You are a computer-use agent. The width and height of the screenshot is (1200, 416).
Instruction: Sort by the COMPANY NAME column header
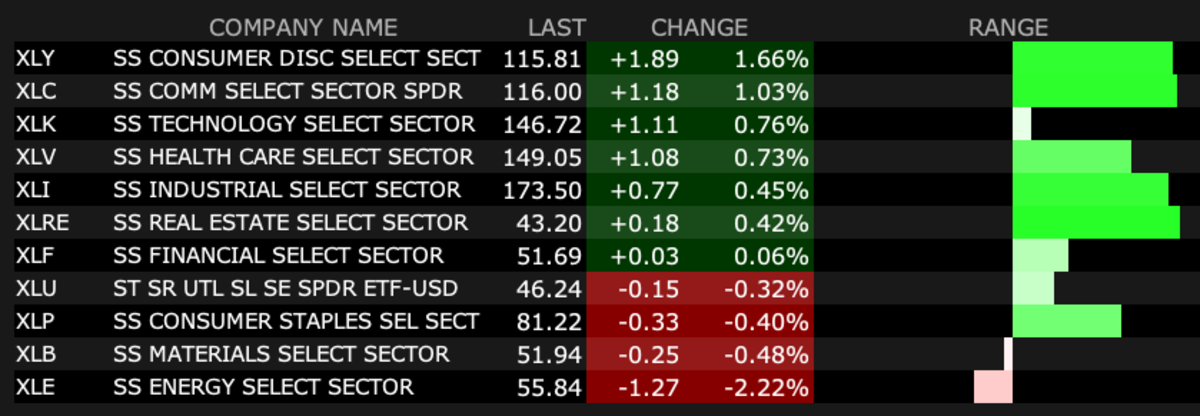point(303,27)
